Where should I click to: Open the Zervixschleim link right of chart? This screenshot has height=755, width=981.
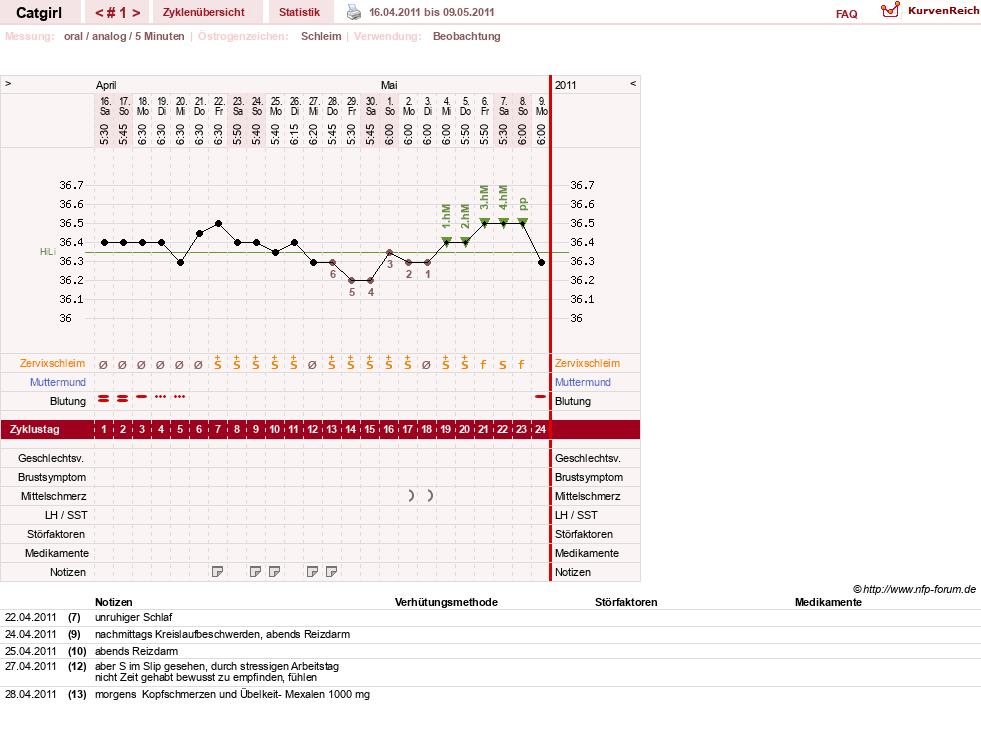(x=587, y=363)
